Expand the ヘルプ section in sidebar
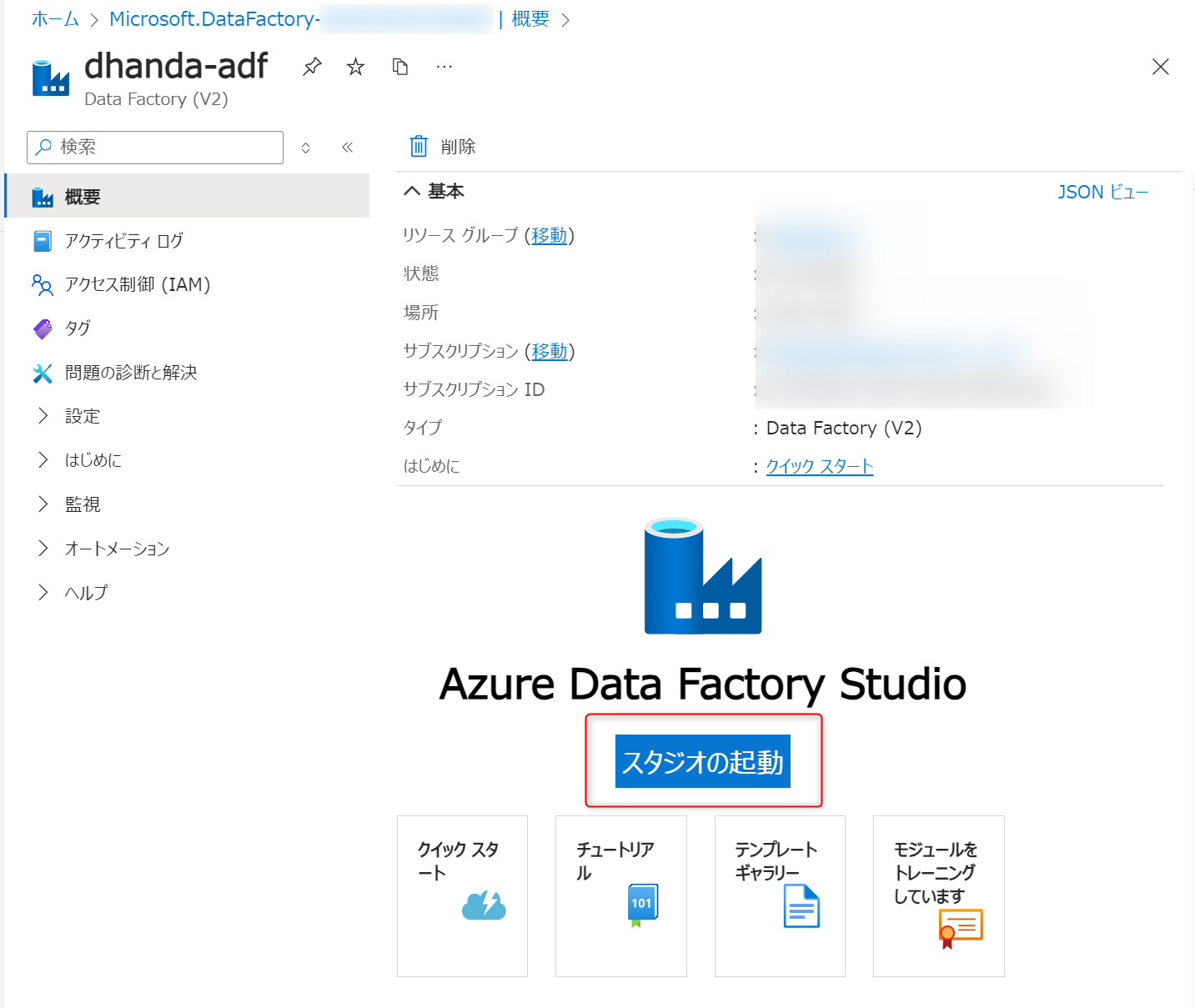 click(43, 593)
